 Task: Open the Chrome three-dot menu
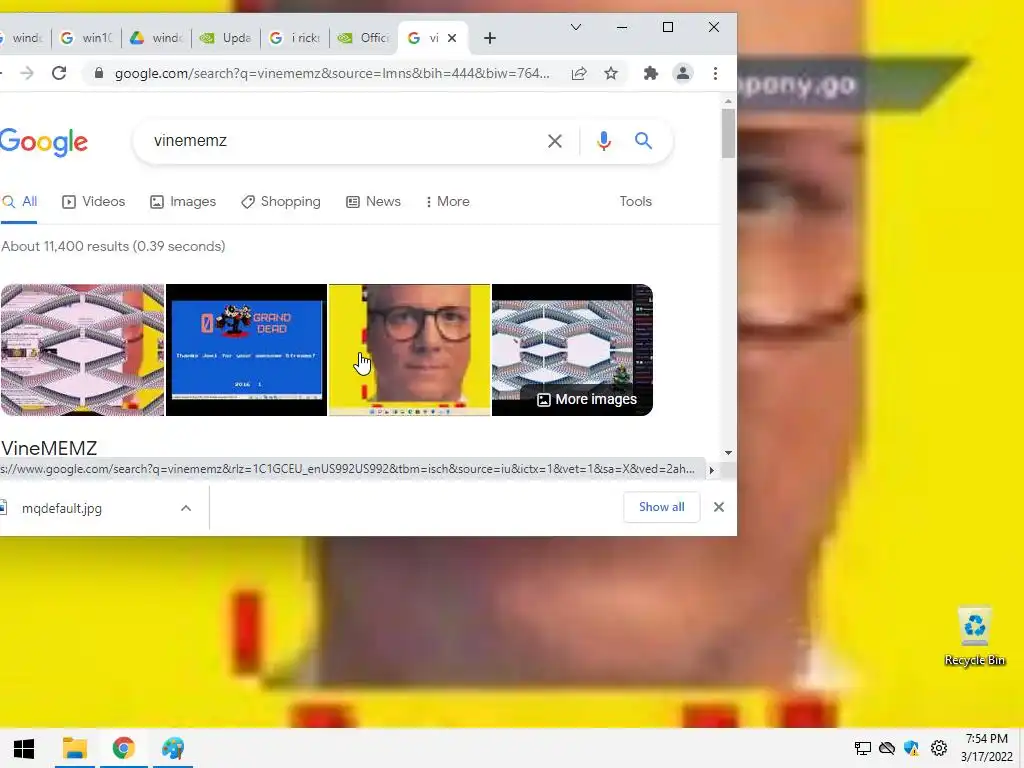[x=715, y=73]
